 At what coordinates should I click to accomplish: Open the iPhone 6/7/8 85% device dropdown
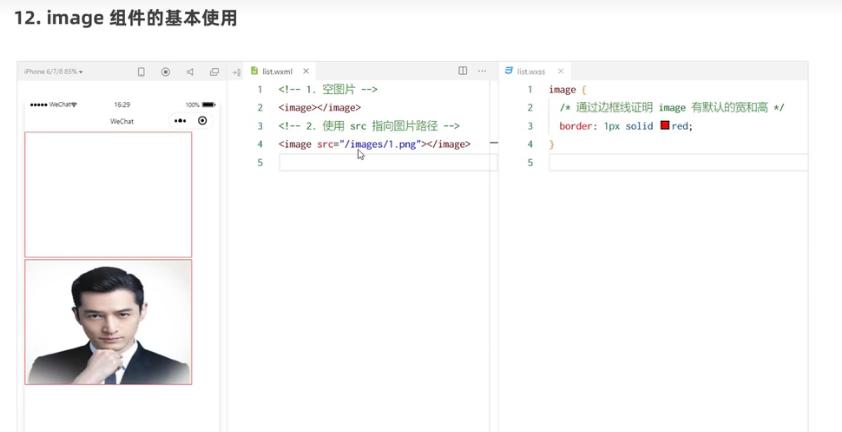pos(53,71)
